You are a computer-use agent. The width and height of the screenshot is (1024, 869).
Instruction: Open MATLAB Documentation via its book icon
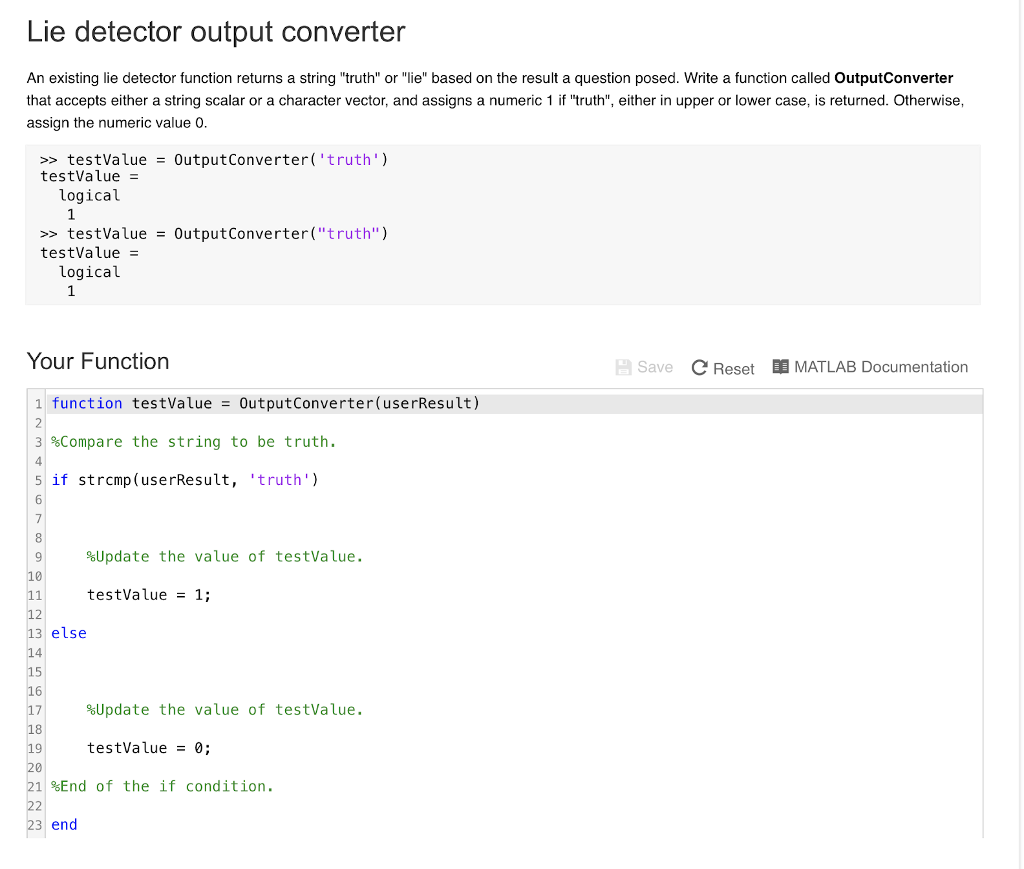tap(781, 367)
